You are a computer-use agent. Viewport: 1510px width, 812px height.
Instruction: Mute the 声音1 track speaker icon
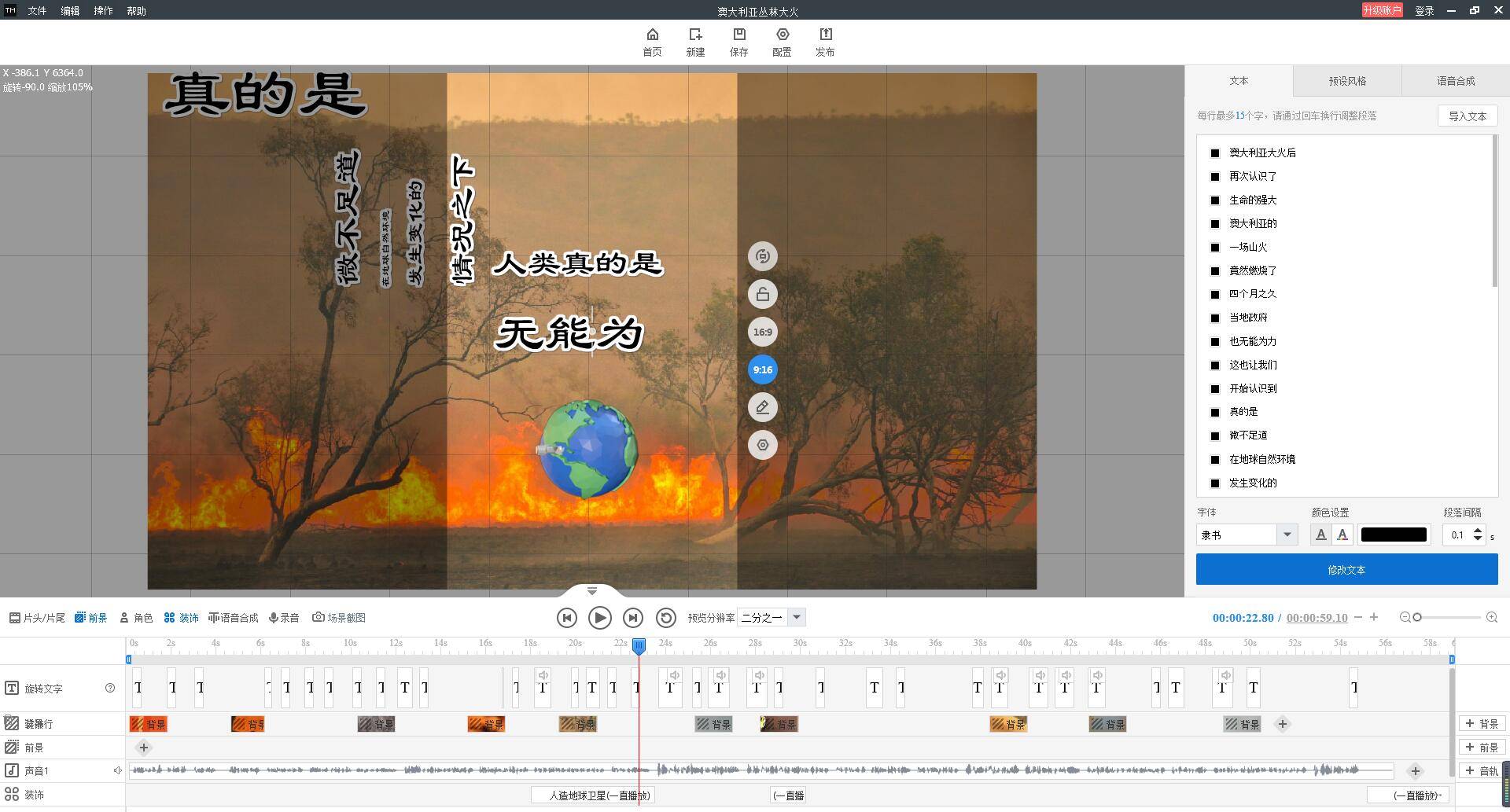tap(117, 771)
